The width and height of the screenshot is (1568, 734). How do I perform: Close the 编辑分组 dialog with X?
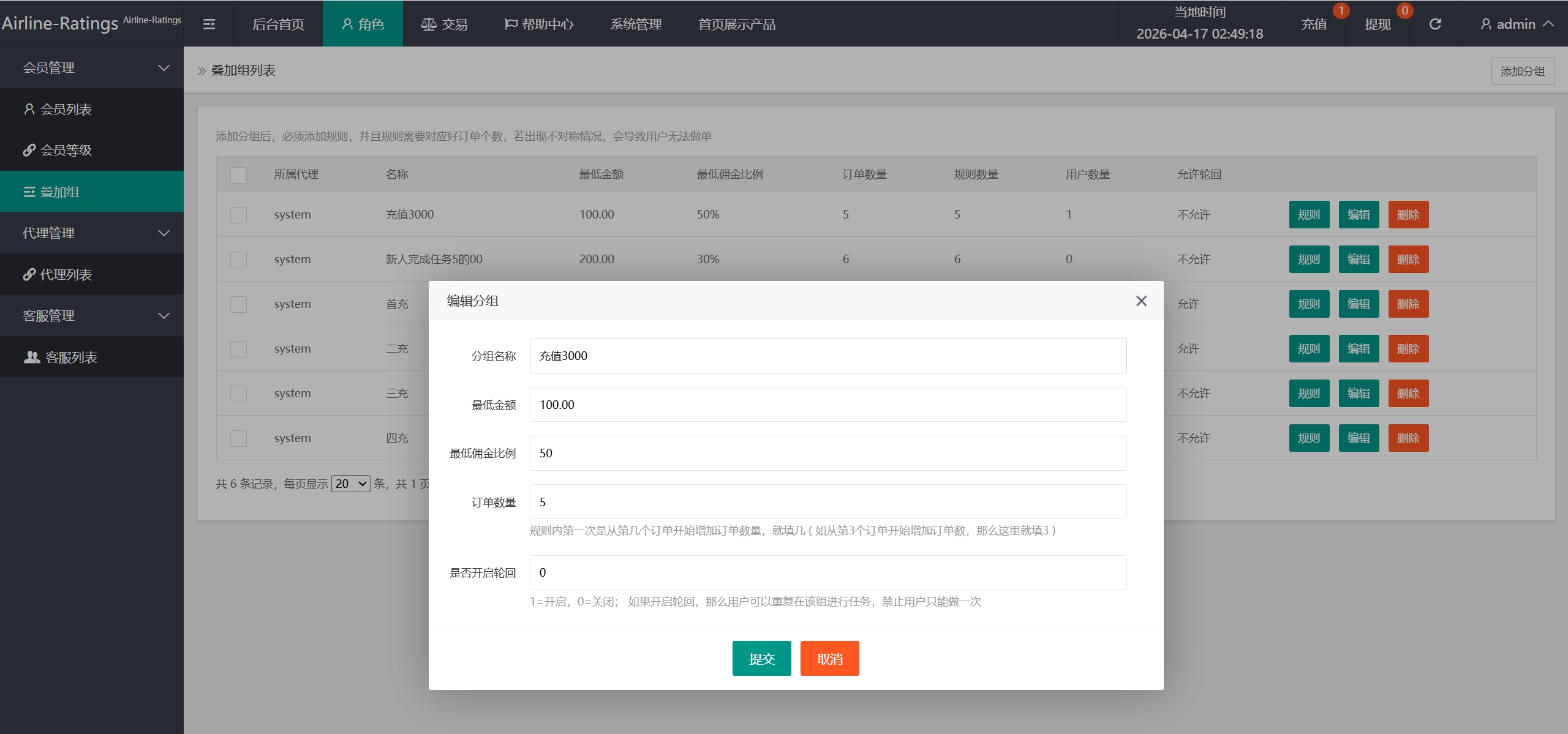coord(1141,301)
